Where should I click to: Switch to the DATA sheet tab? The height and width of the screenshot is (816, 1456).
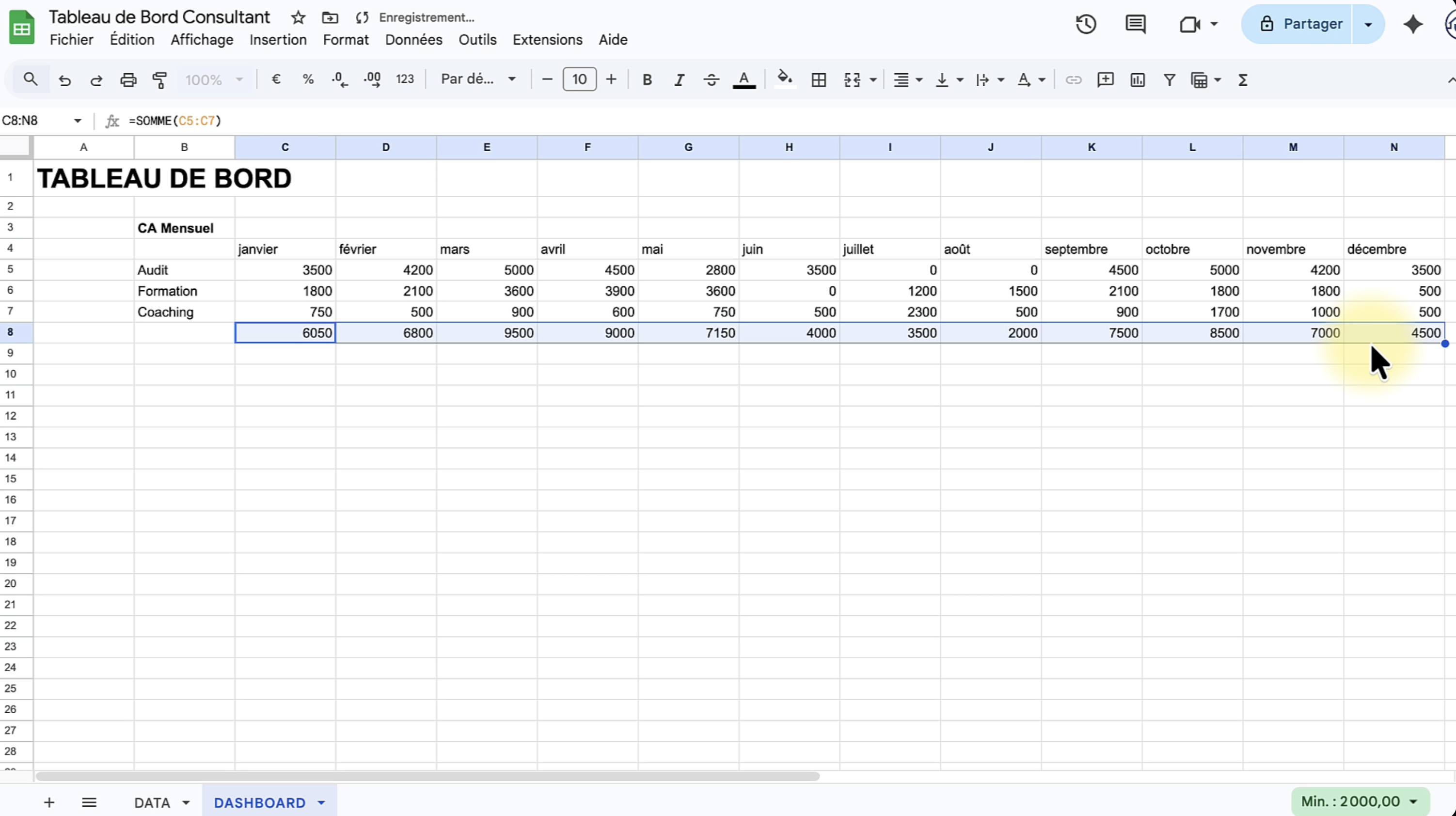(152, 802)
